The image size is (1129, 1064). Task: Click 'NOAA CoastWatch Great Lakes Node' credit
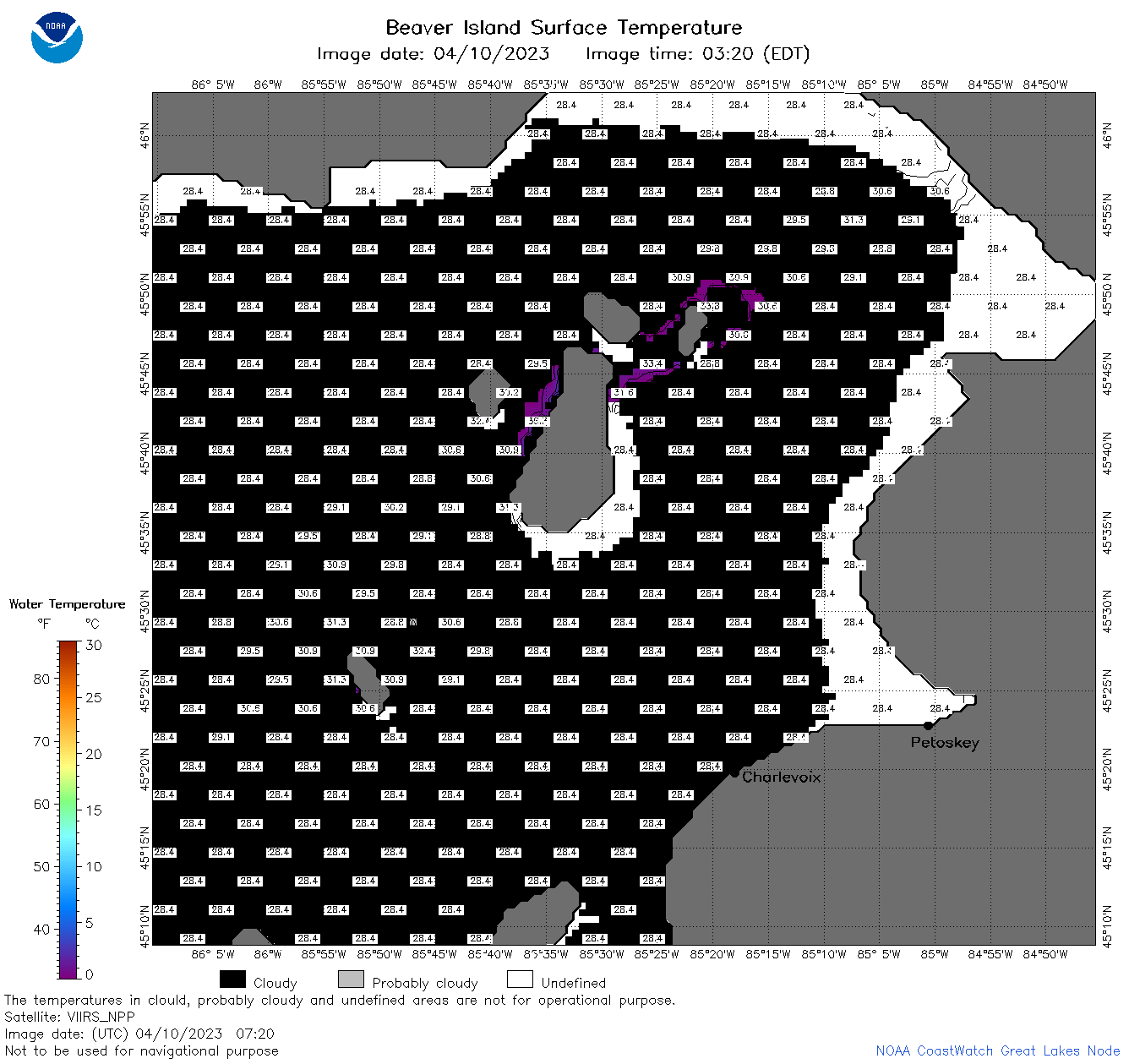[998, 1050]
